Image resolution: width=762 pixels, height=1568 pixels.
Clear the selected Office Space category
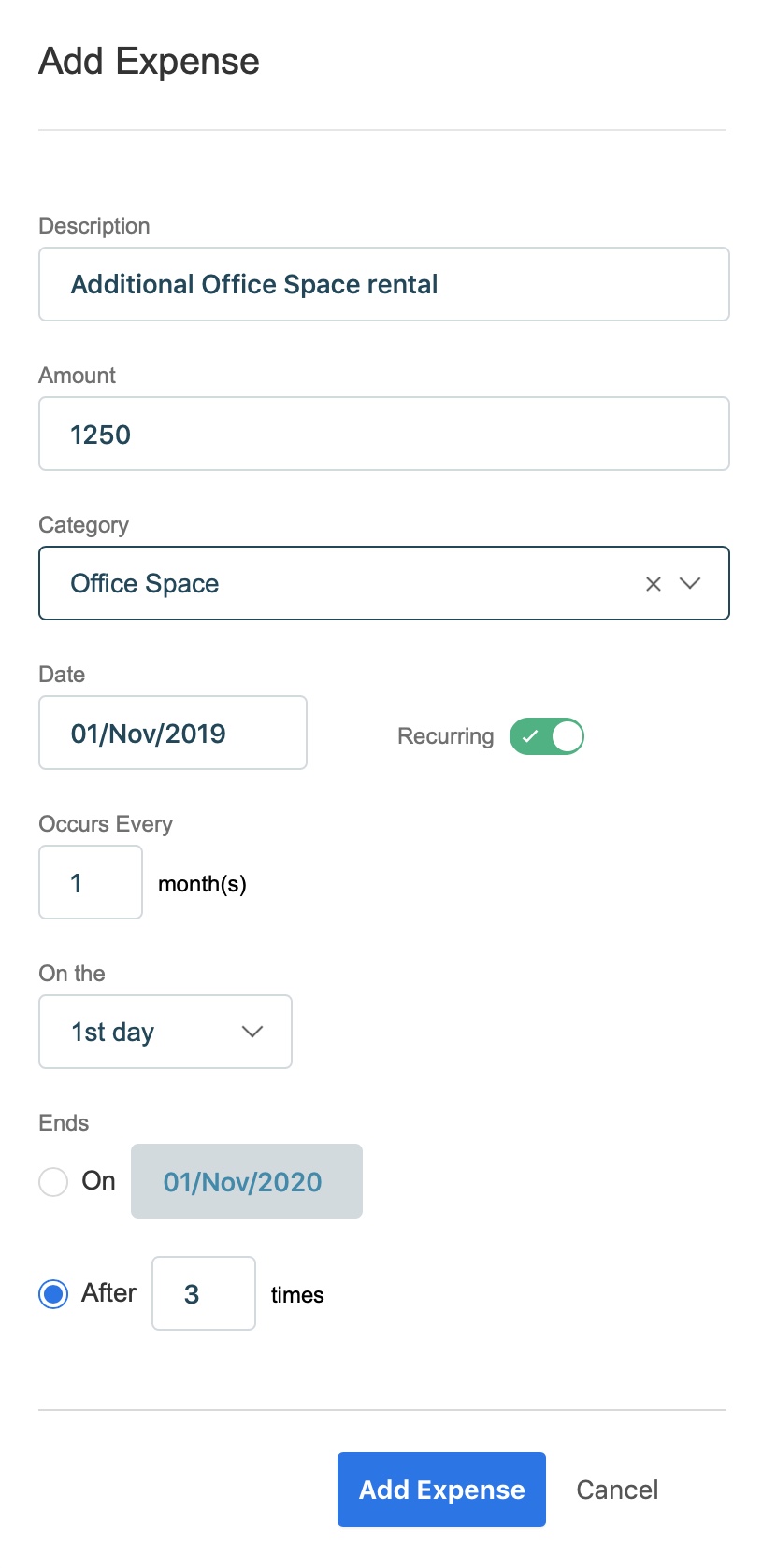point(654,584)
